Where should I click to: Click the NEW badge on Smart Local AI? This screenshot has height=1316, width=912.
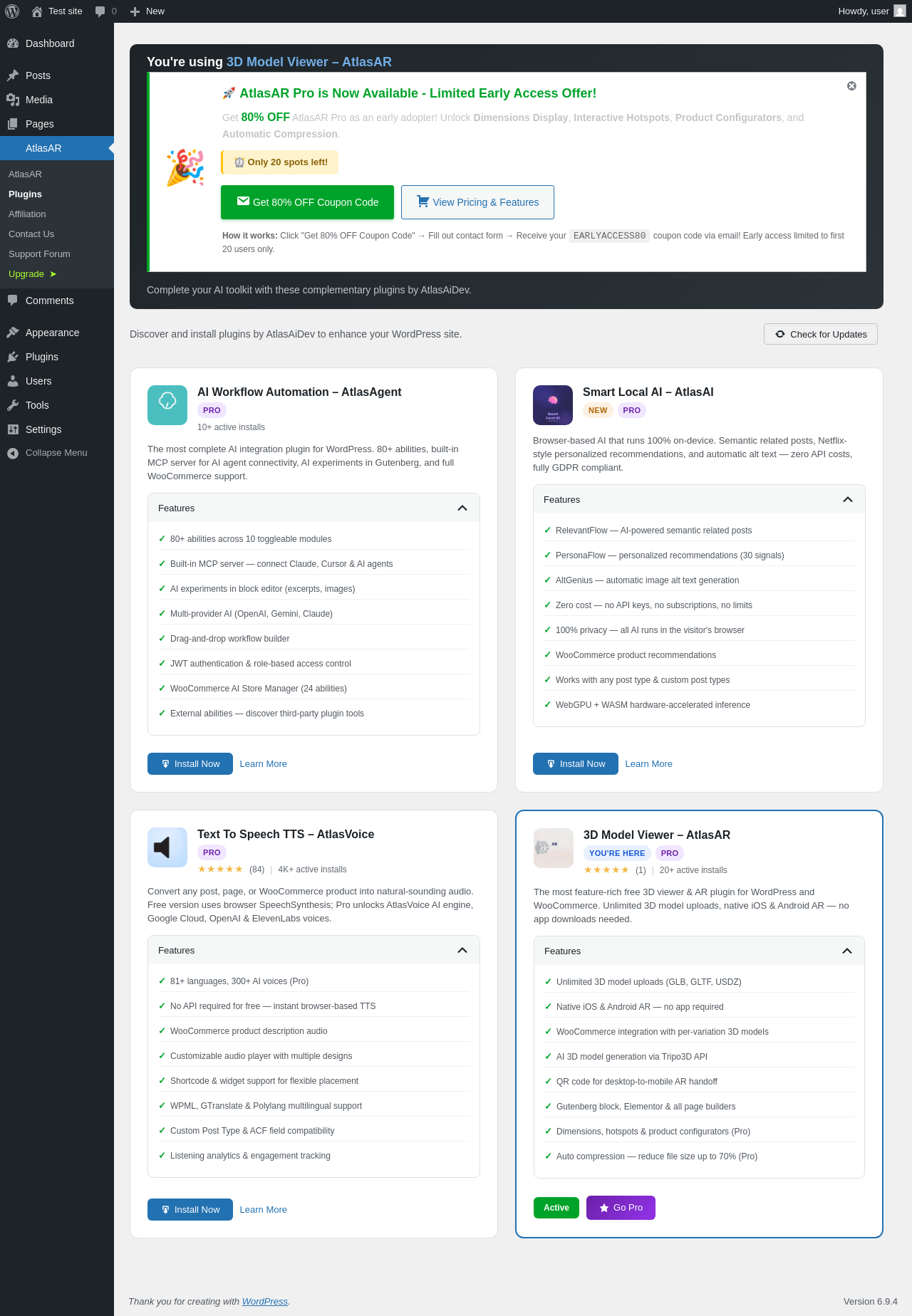pyautogui.click(x=598, y=410)
